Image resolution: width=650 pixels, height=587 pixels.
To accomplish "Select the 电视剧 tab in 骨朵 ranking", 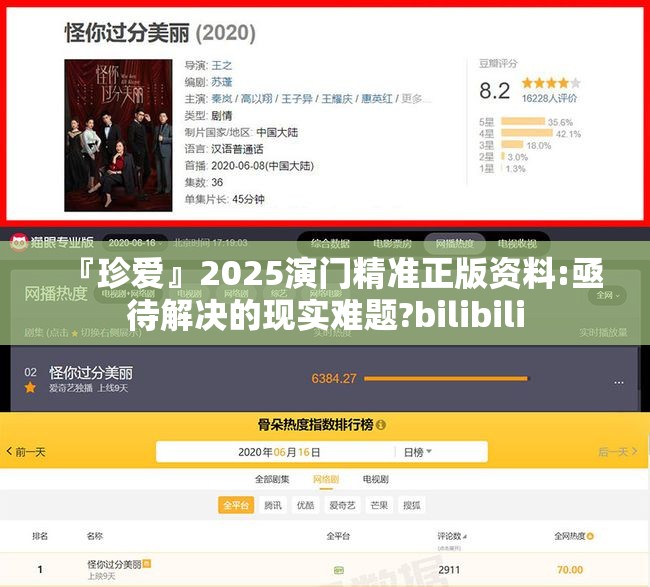I will tap(376, 480).
